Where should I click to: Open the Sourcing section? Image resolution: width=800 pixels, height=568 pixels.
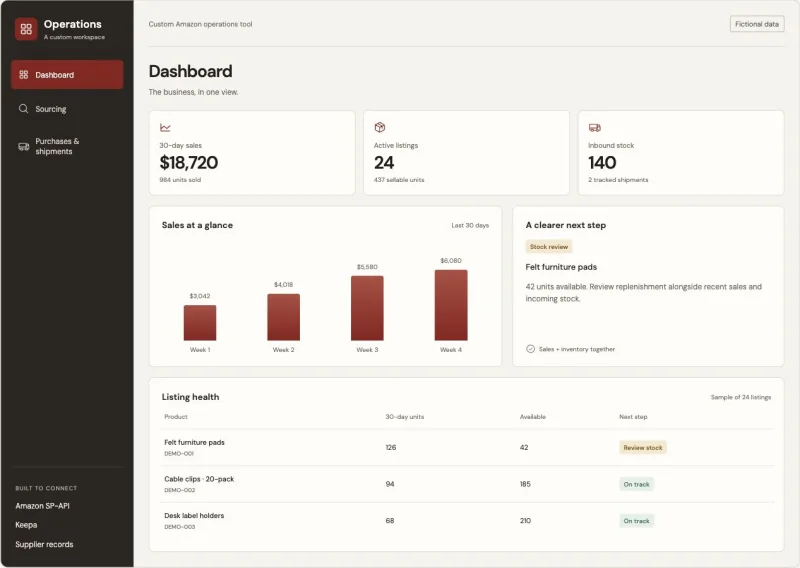click(67, 109)
